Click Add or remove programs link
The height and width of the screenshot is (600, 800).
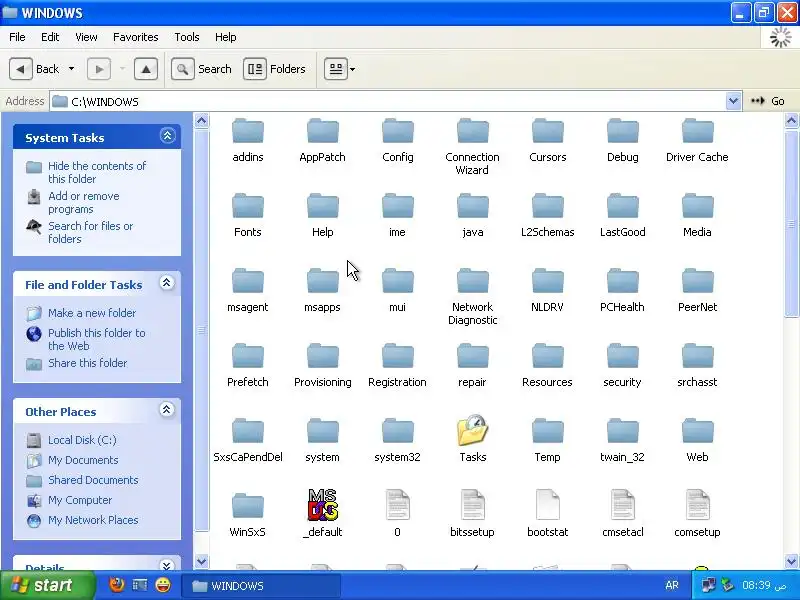click(84, 203)
